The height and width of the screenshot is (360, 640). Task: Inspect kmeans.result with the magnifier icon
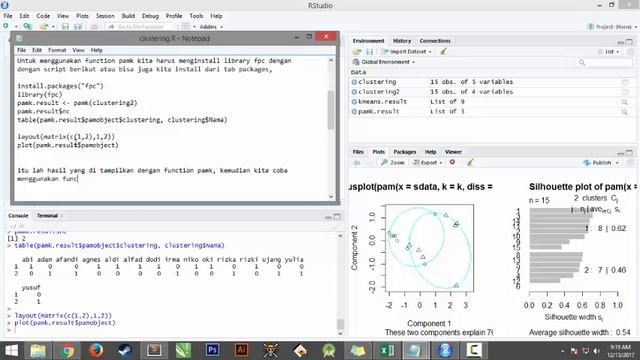click(625, 102)
